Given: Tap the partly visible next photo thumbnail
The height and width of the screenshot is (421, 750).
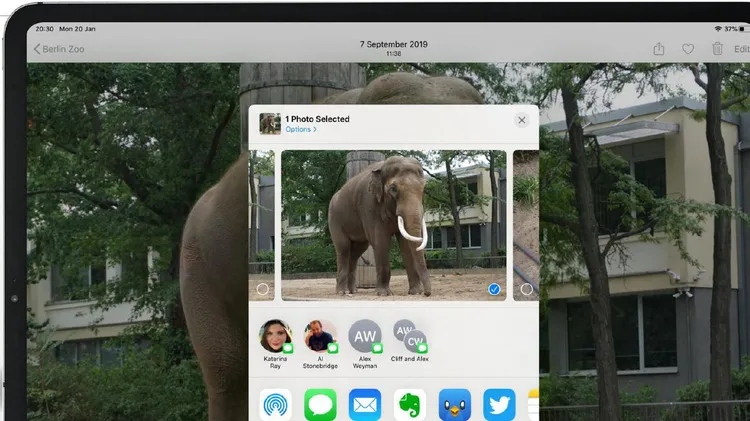Looking at the screenshot, I should [526, 225].
